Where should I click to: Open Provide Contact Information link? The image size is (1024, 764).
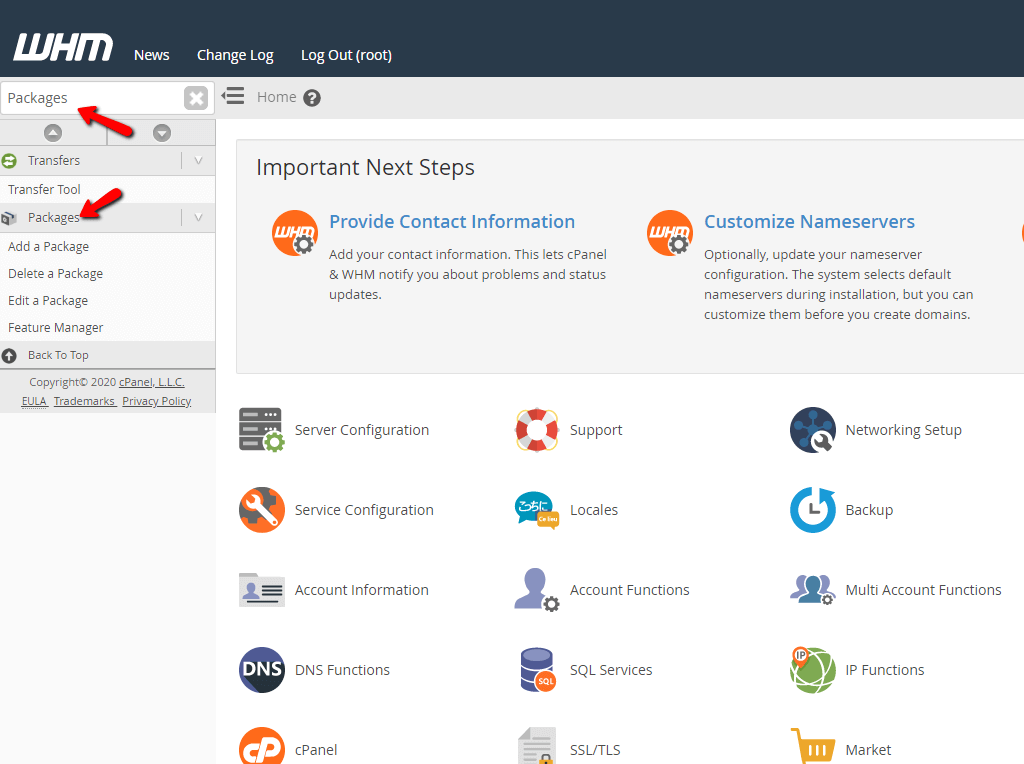(x=452, y=221)
